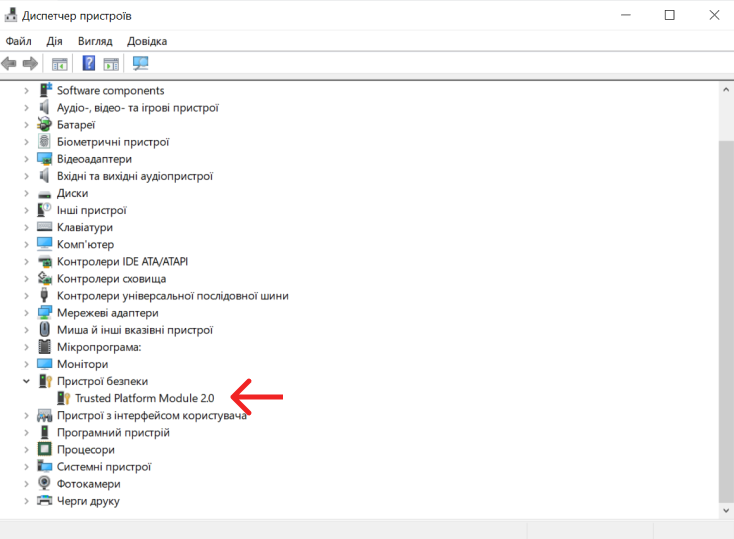Toggle the console tree pane icon
This screenshot has height=539, width=734.
tap(60, 64)
